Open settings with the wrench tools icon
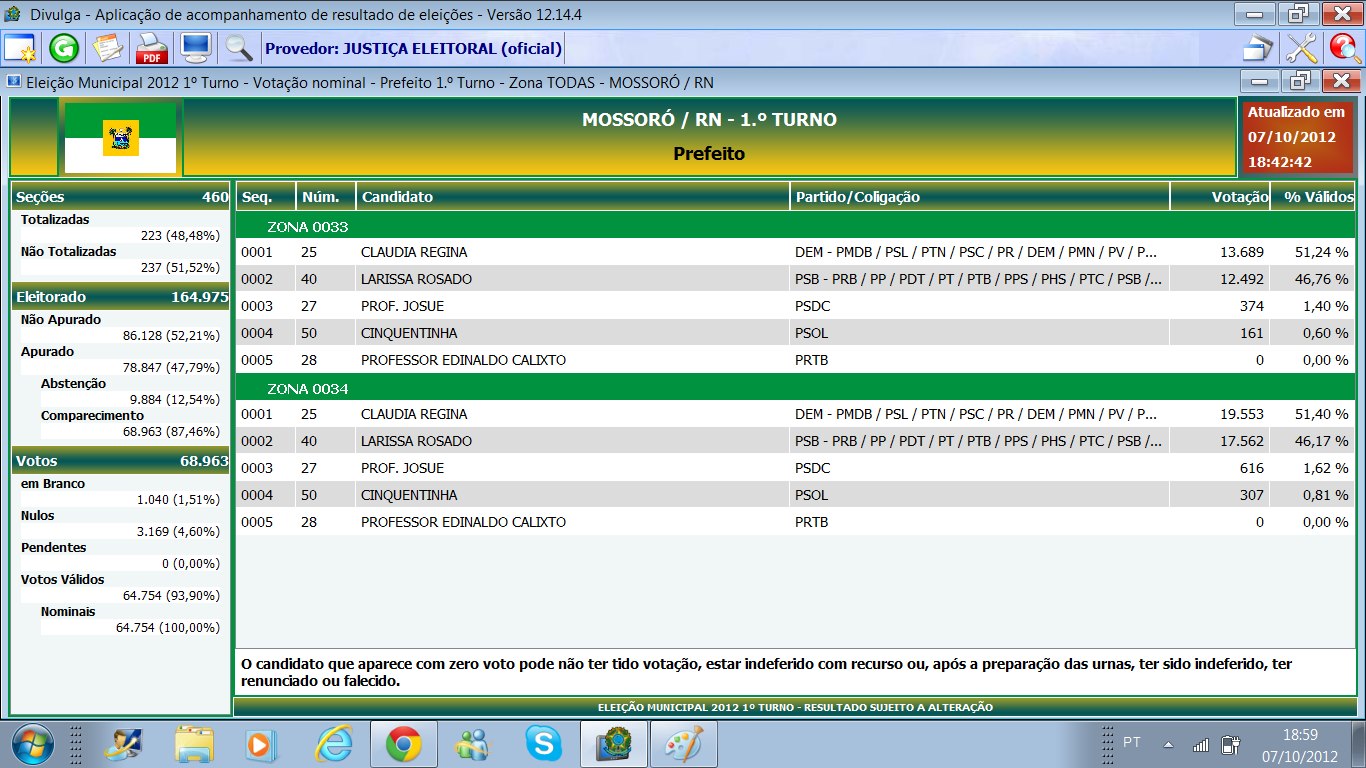This screenshot has height=768, width=1366. [x=1301, y=48]
